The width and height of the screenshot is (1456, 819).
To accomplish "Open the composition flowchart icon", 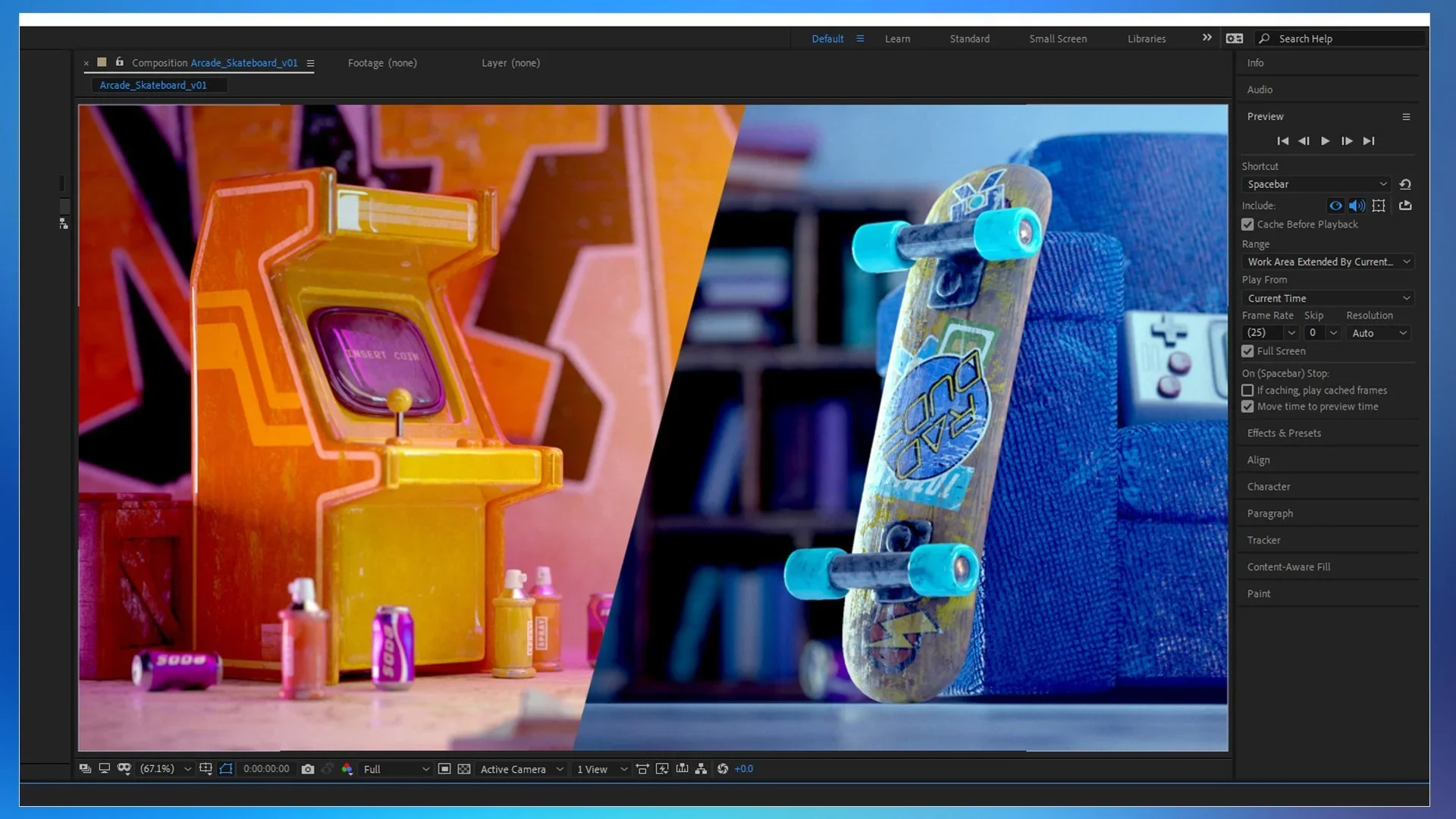I will coord(701,769).
